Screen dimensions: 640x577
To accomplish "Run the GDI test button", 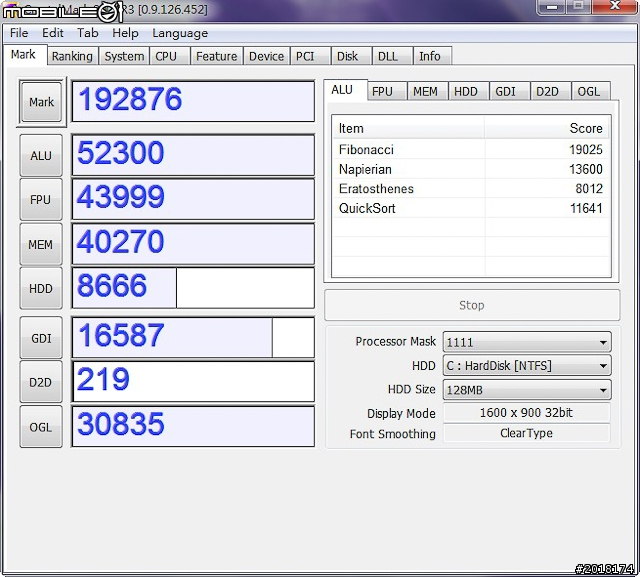I will [41, 338].
